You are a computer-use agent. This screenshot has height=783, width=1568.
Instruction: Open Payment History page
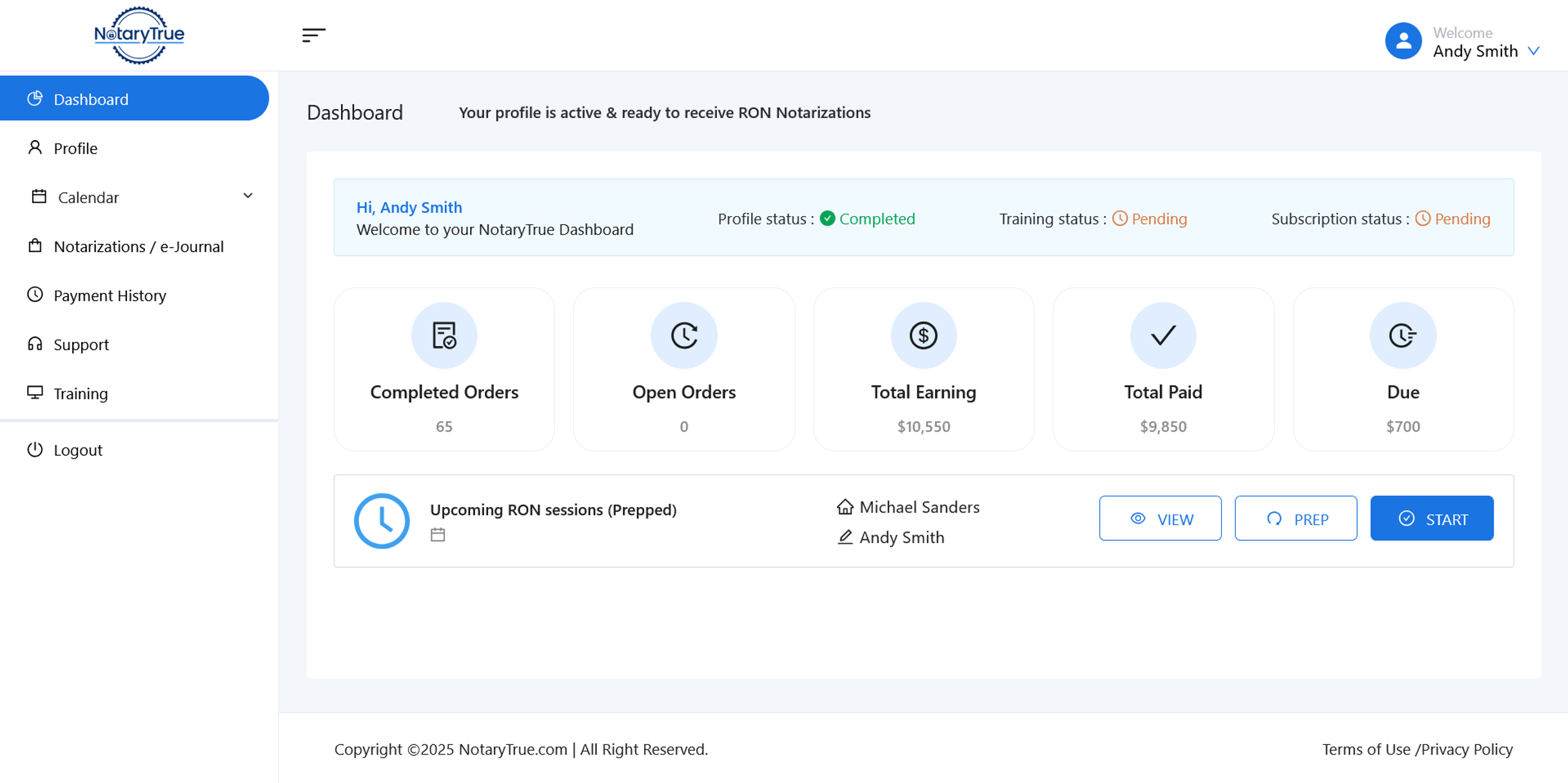tap(110, 295)
